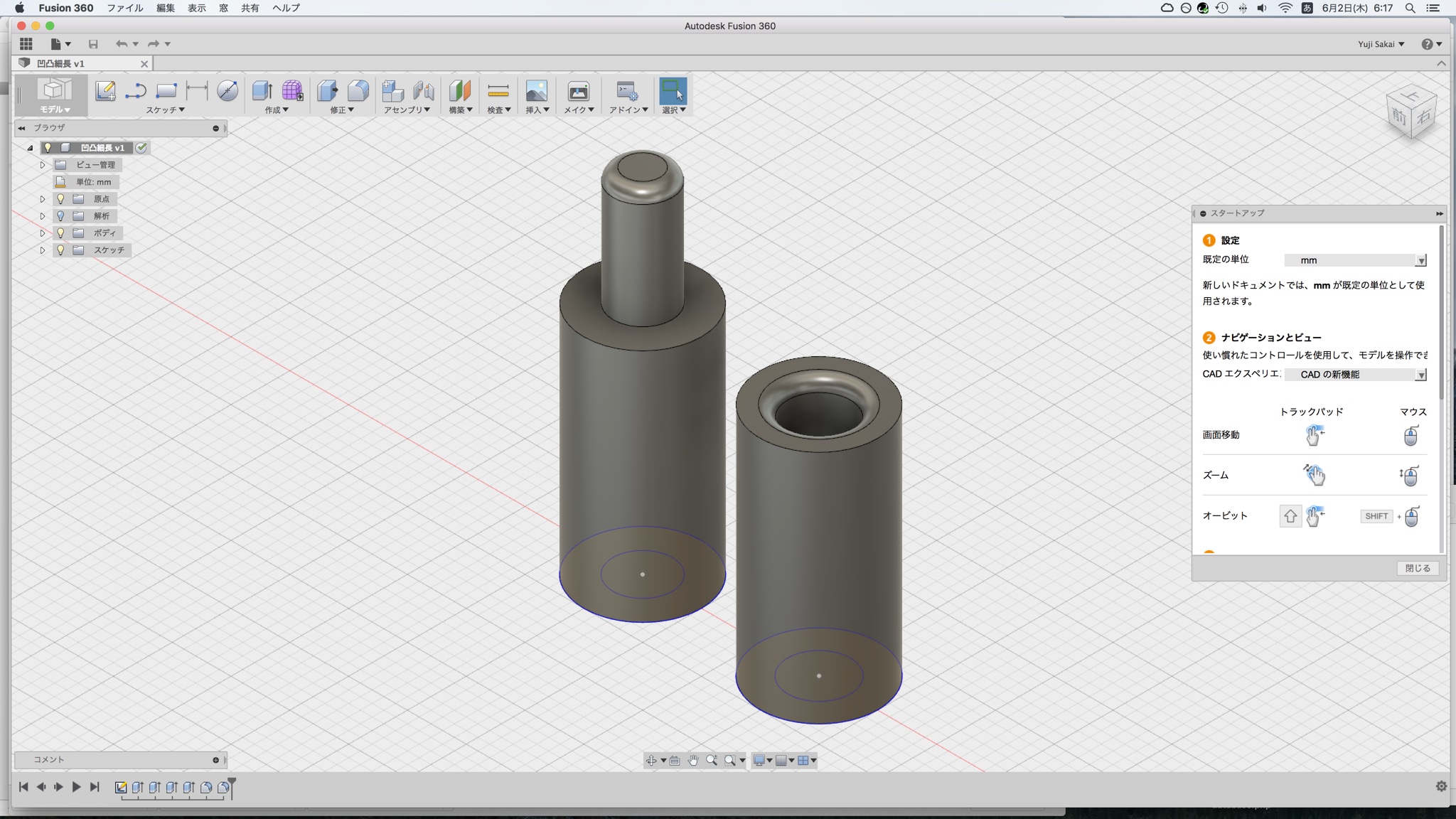This screenshot has height=819, width=1456.
Task: Open the Yuji Sakai account menu
Action: [x=1381, y=44]
